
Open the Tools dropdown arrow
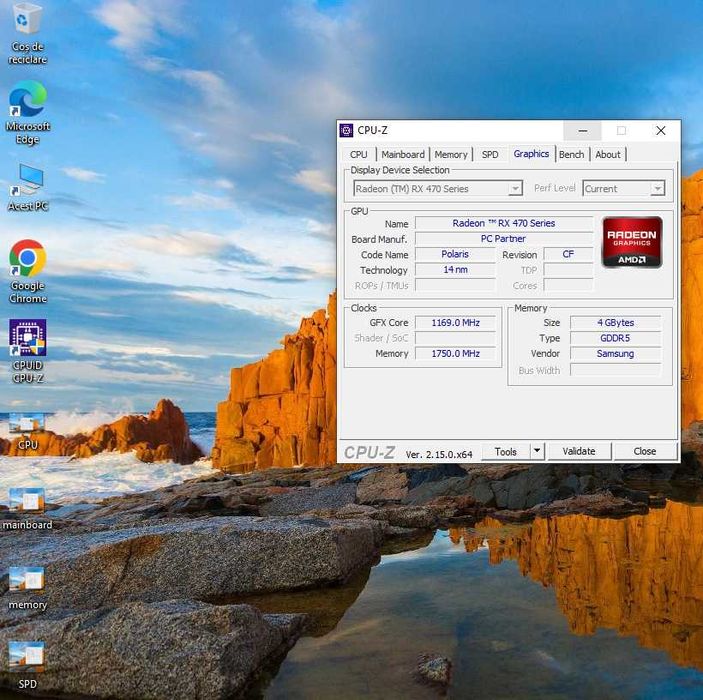click(537, 451)
